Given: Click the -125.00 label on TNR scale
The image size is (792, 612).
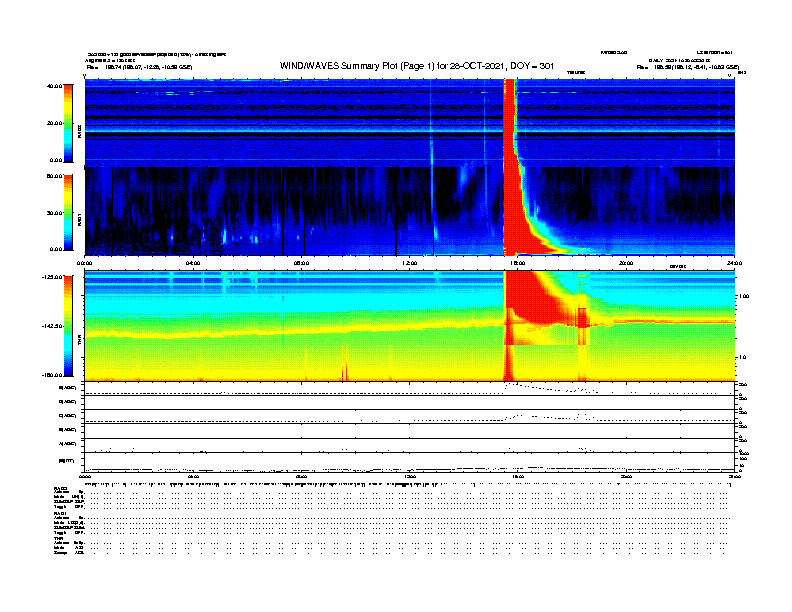Looking at the screenshot, I should coord(52,277).
